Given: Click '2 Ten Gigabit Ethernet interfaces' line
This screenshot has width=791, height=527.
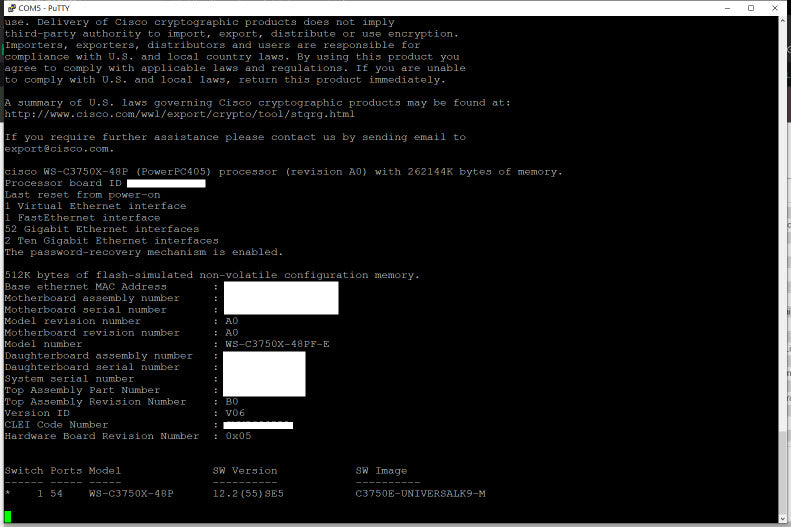Looking at the screenshot, I should coord(111,241).
